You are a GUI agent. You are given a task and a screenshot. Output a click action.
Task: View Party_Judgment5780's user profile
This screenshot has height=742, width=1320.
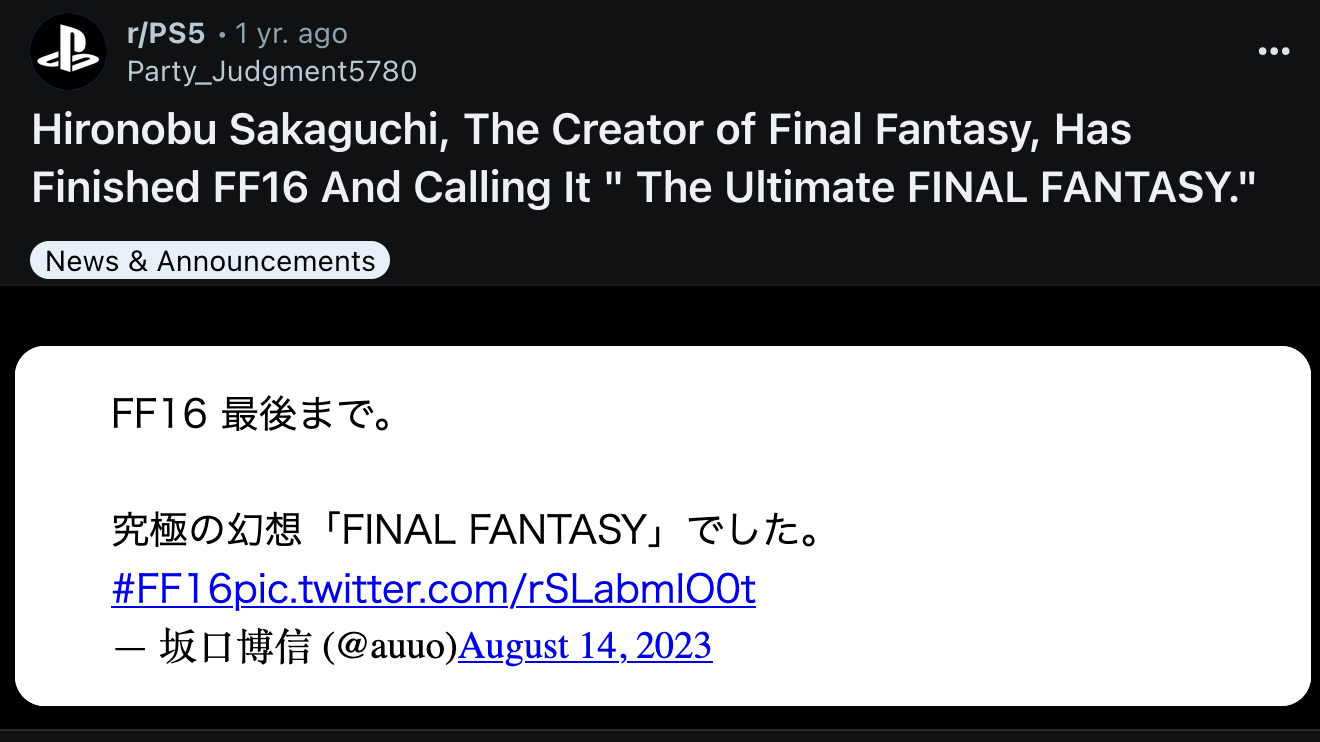point(272,71)
